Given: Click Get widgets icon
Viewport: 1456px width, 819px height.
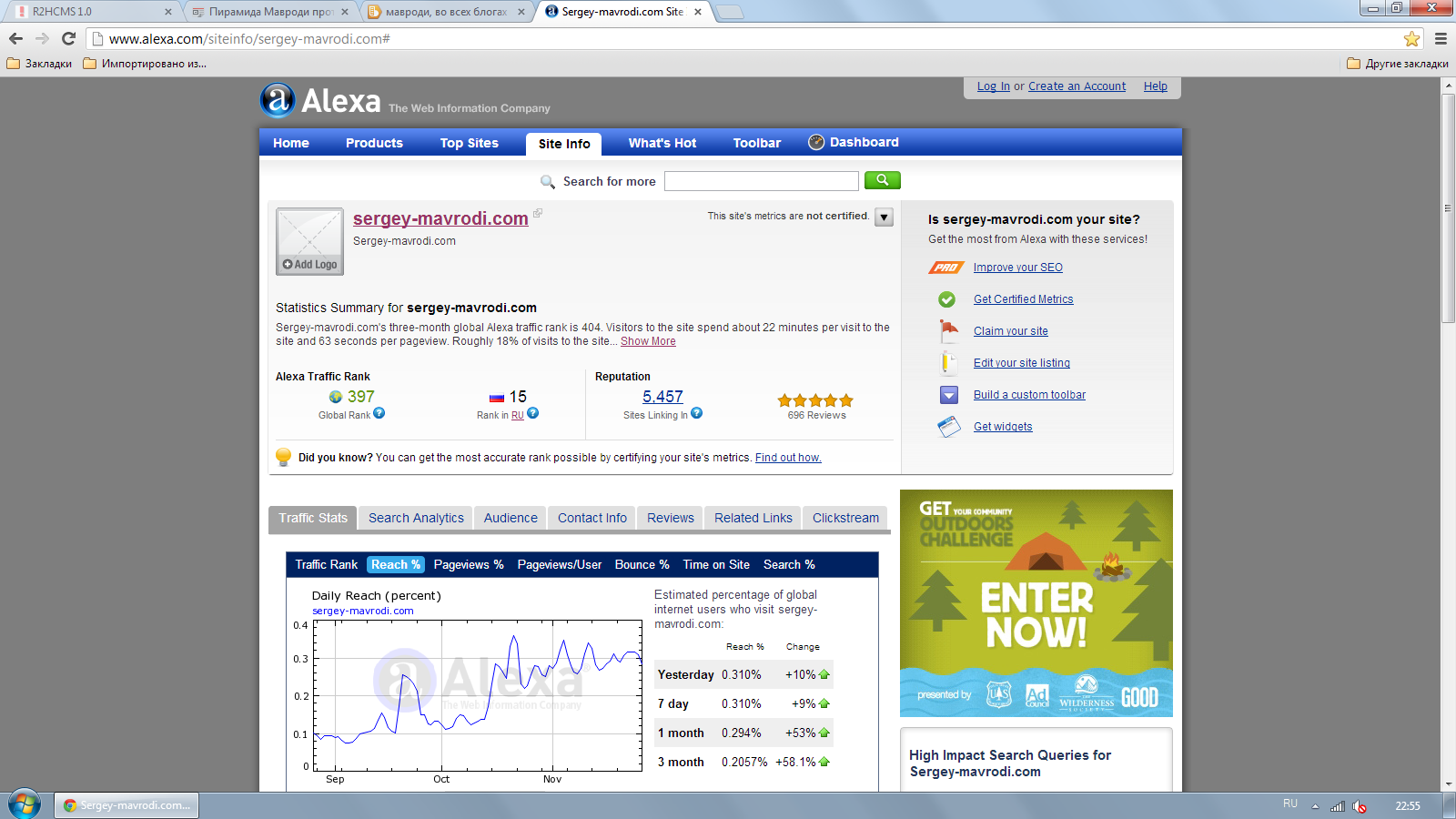Looking at the screenshot, I should [949, 427].
